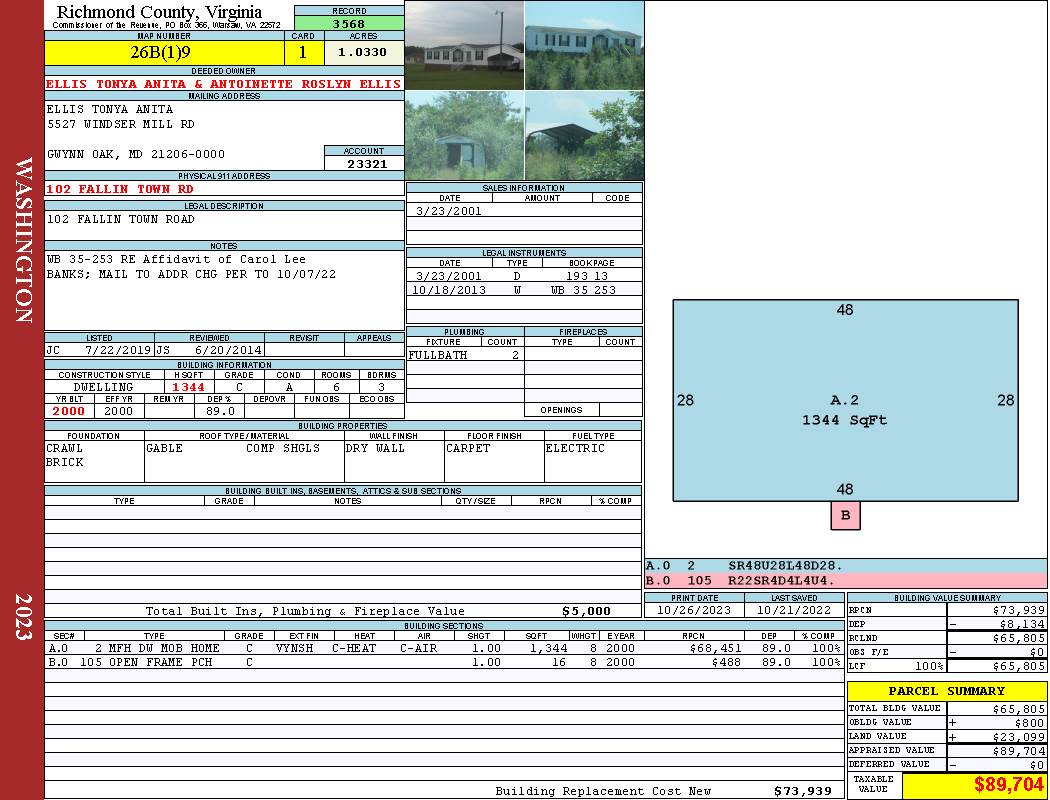Click the pink B.0 sketch code row

pos(845,580)
